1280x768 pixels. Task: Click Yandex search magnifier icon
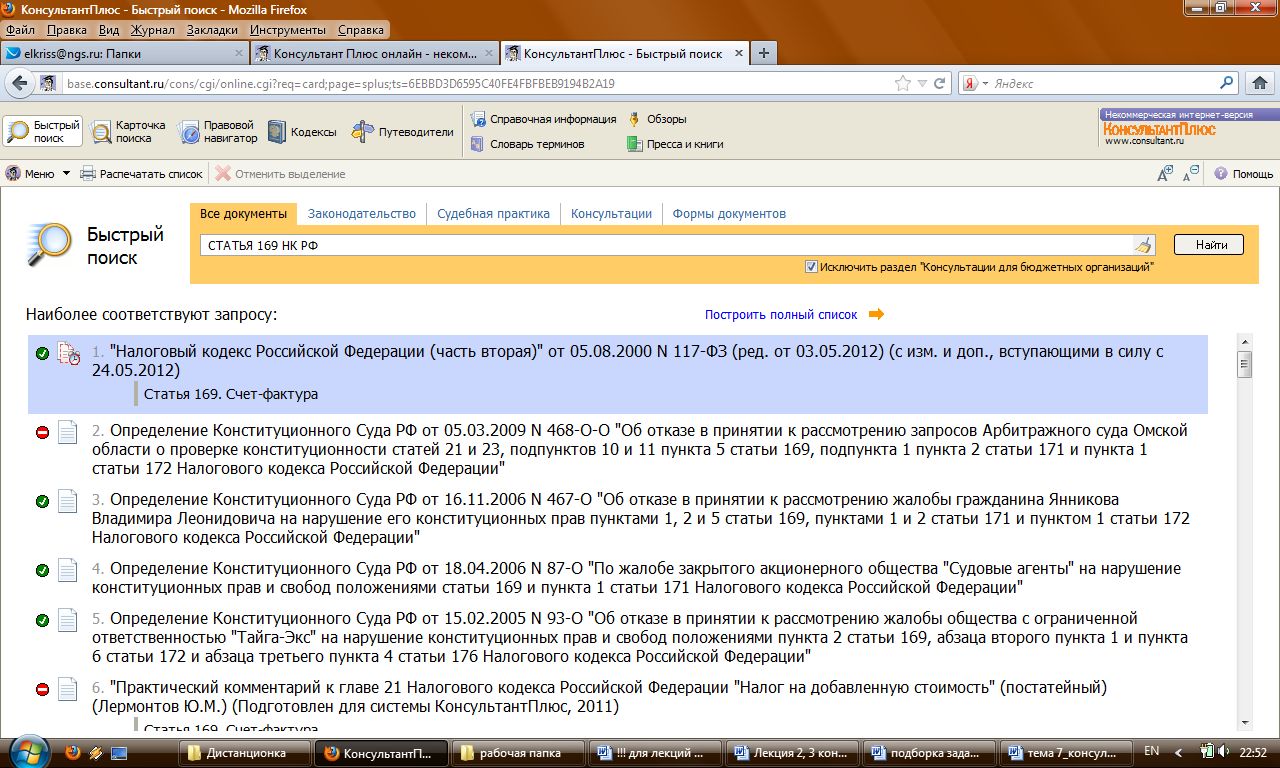(x=1227, y=84)
